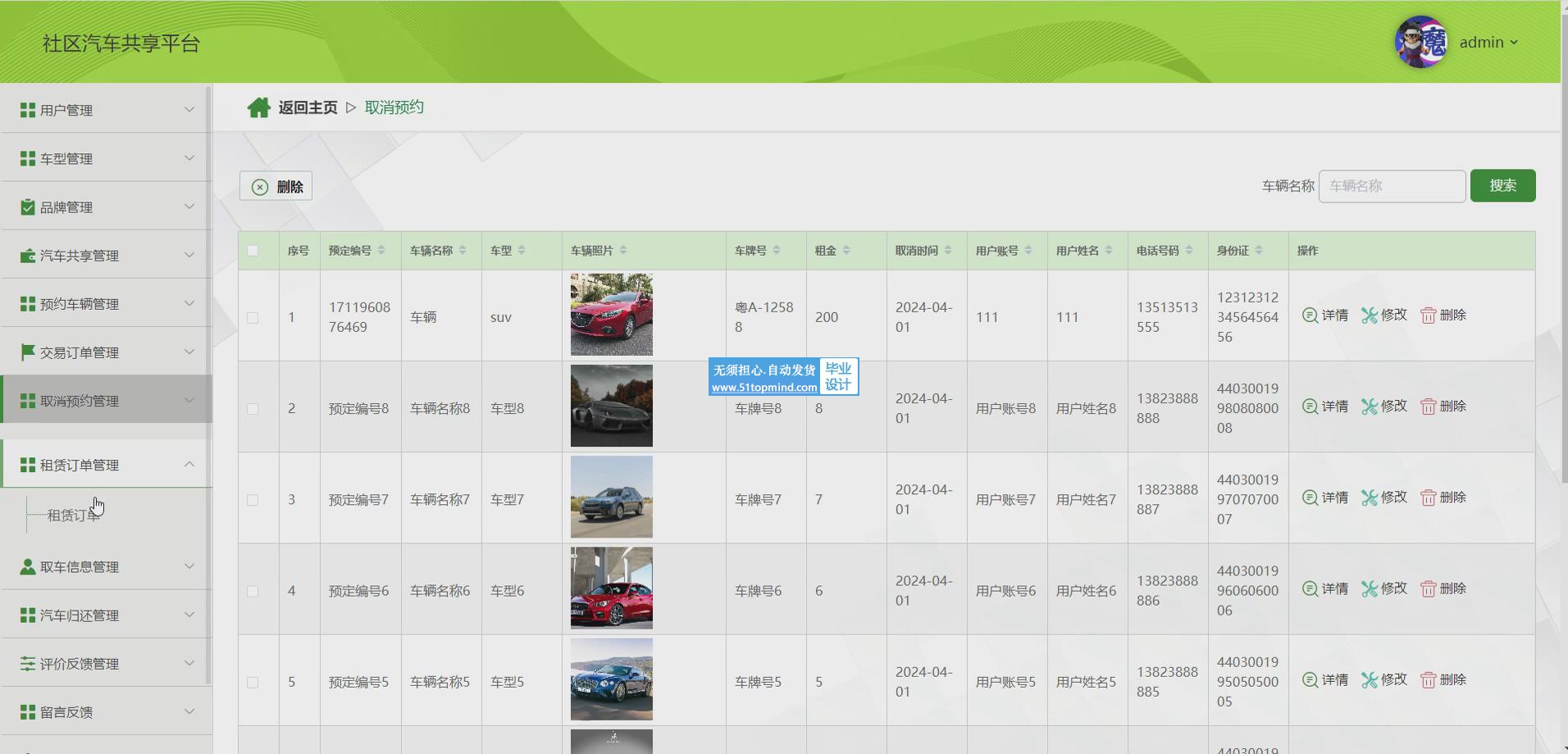Click 详情 for 预定编号6 row

tap(1325, 588)
